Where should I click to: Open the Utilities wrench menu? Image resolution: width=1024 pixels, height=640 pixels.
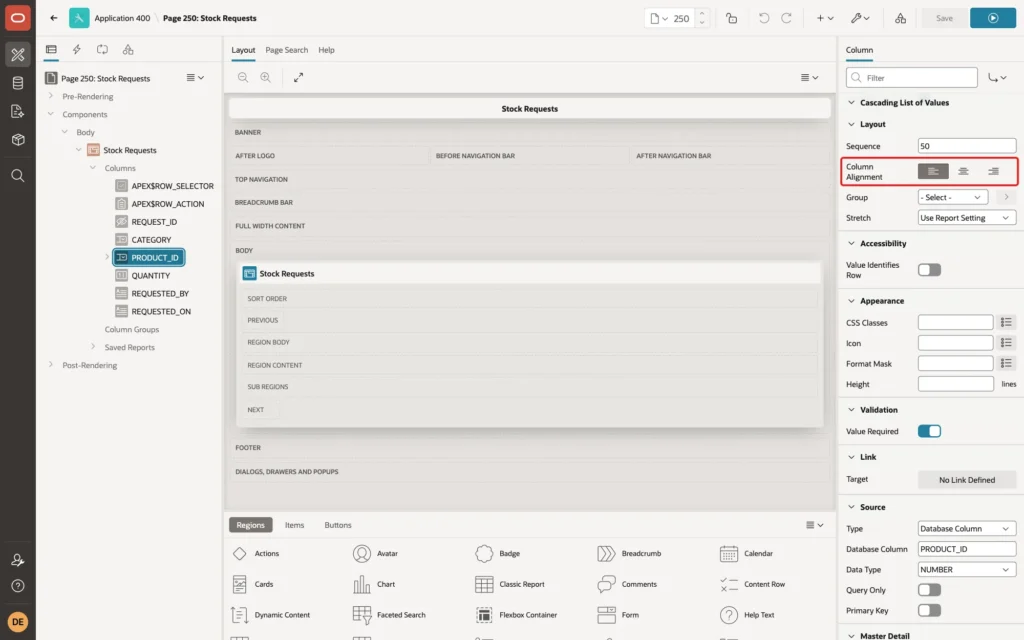859,18
